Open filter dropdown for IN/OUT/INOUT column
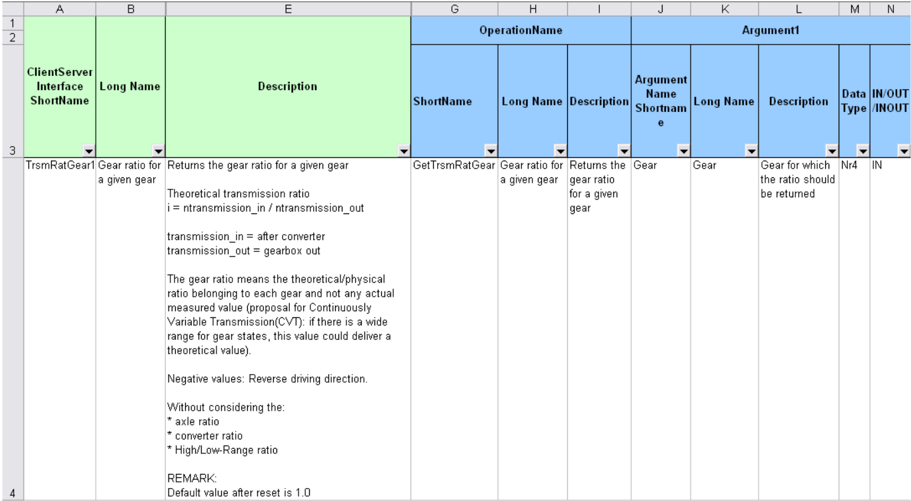Screen dimensions: 911x501 [903, 151]
